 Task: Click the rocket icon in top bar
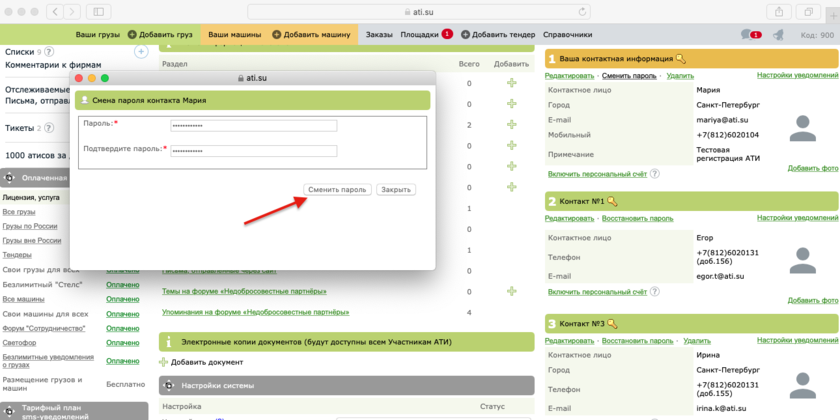pyautogui.click(x=778, y=34)
